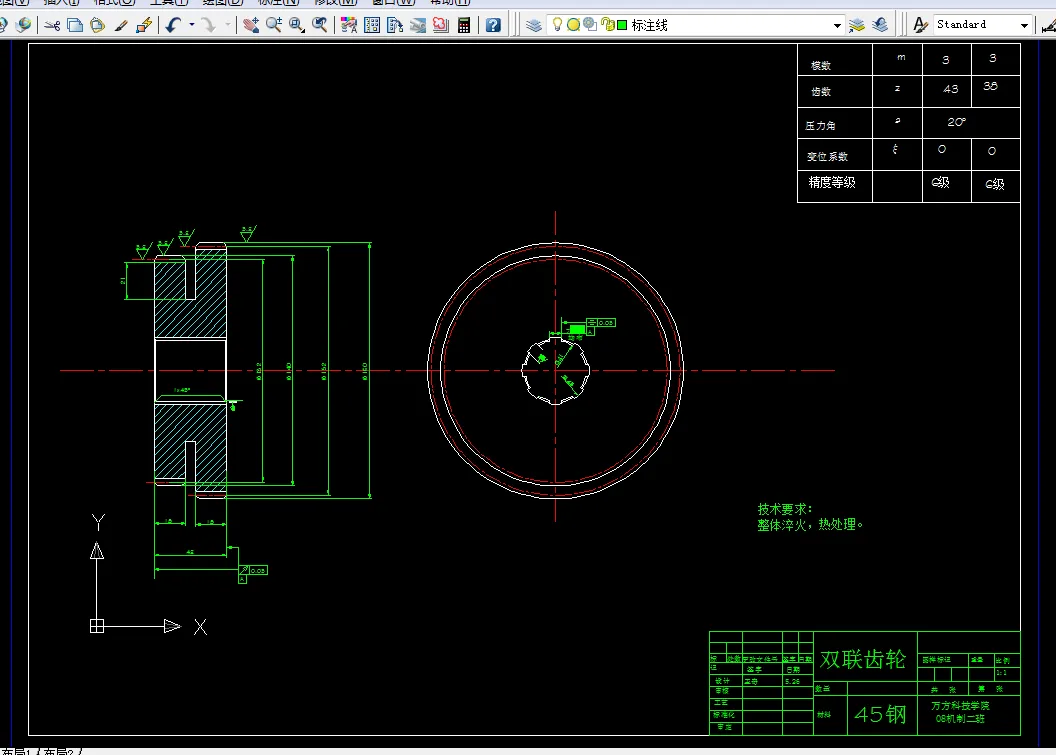Click the 技术要求: heading text
The height and width of the screenshot is (755, 1056).
point(785,508)
